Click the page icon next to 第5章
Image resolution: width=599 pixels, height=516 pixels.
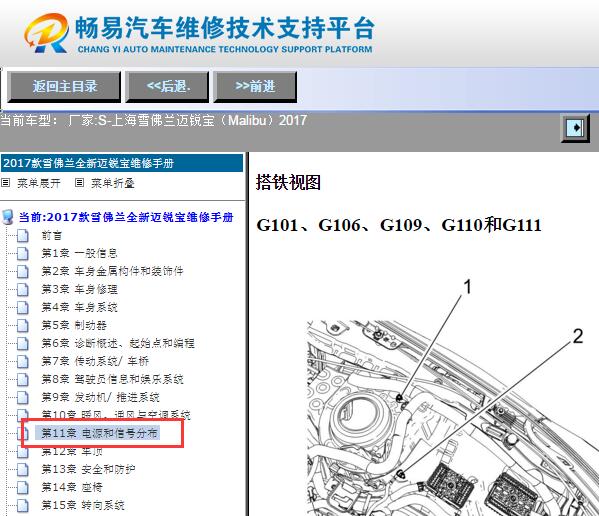[x=23, y=325]
